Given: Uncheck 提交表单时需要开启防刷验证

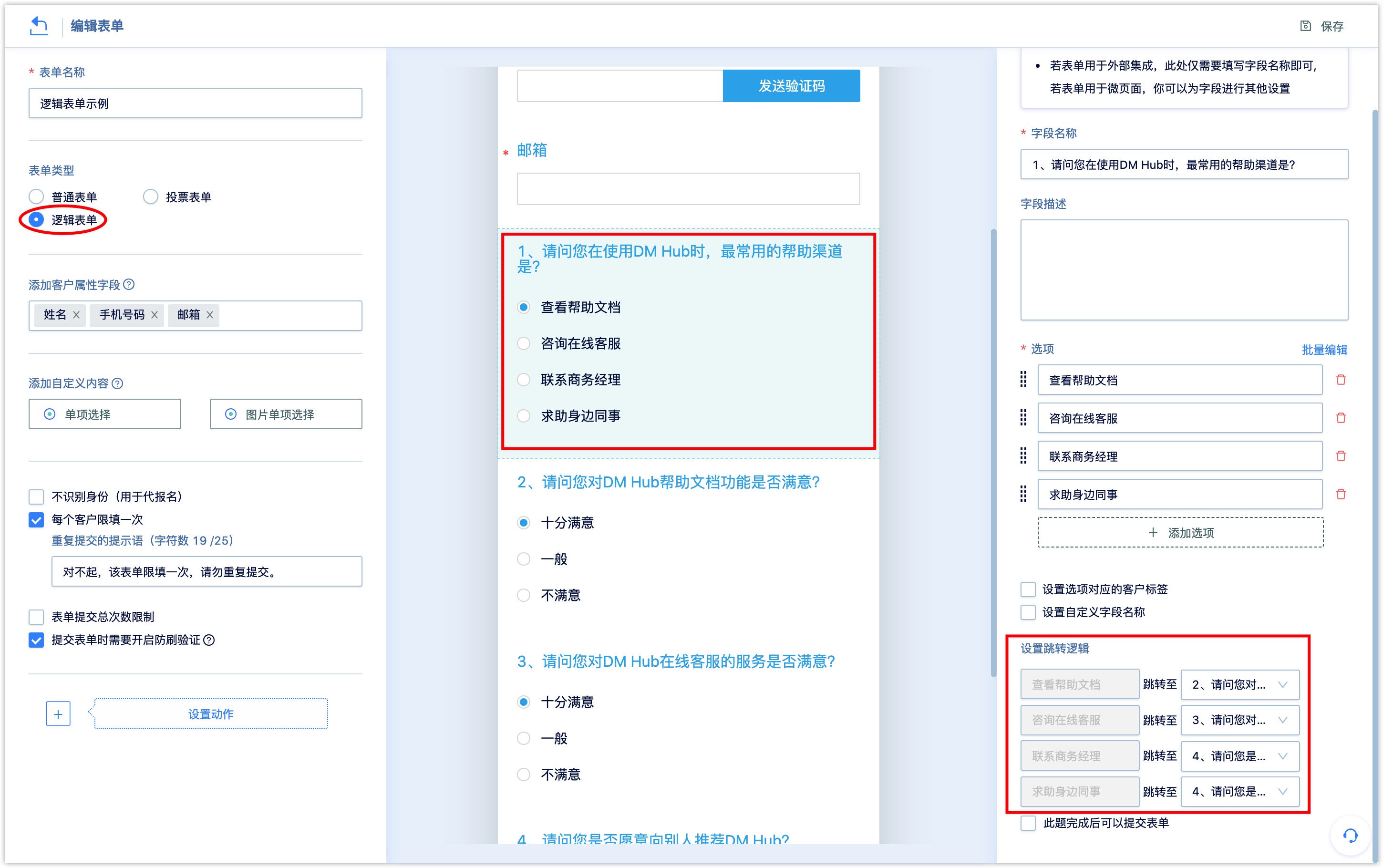Looking at the screenshot, I should [36, 640].
